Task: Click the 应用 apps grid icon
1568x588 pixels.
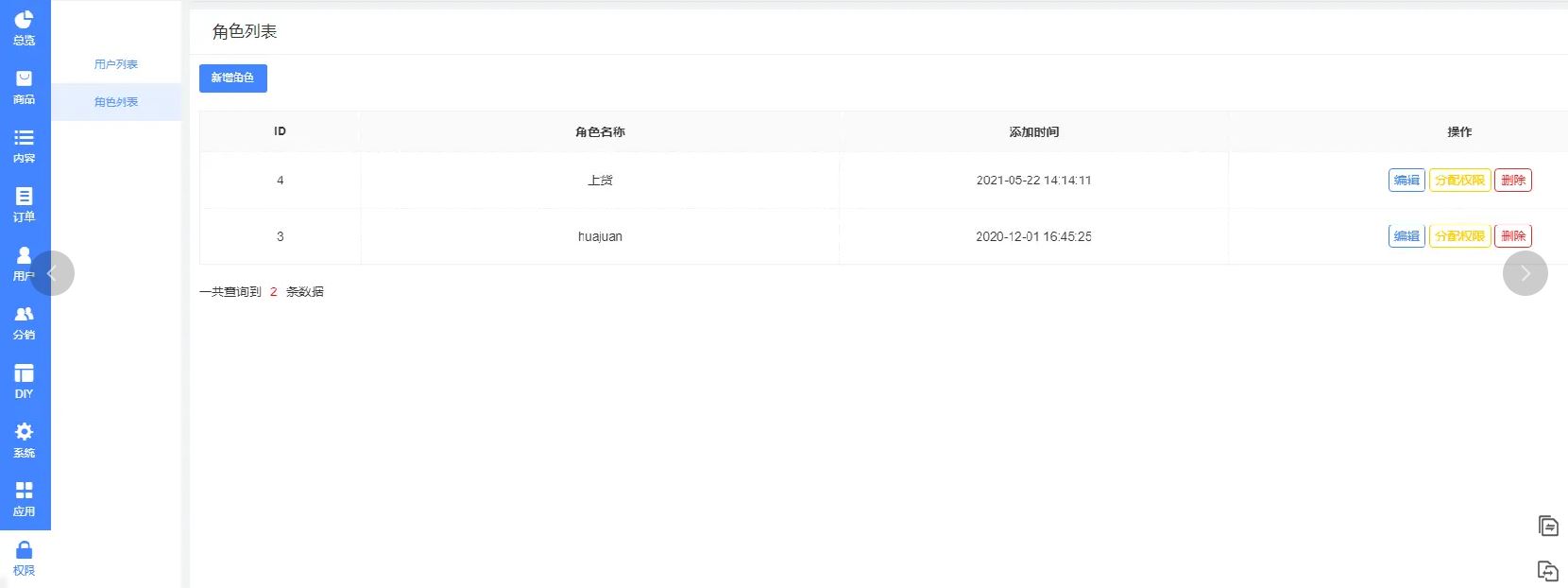Action: coord(24,491)
